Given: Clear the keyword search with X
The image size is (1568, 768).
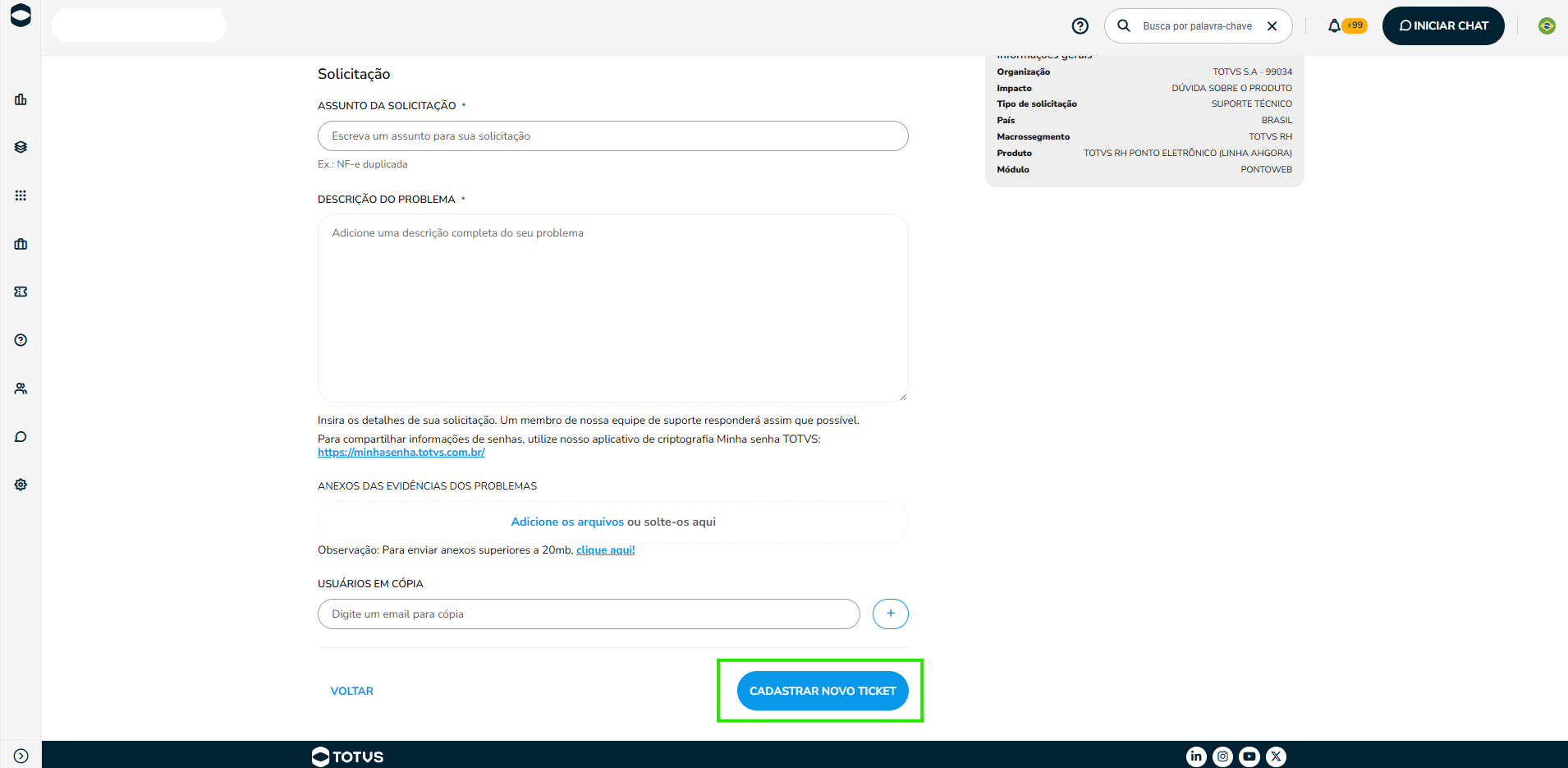Looking at the screenshot, I should click(x=1272, y=26).
